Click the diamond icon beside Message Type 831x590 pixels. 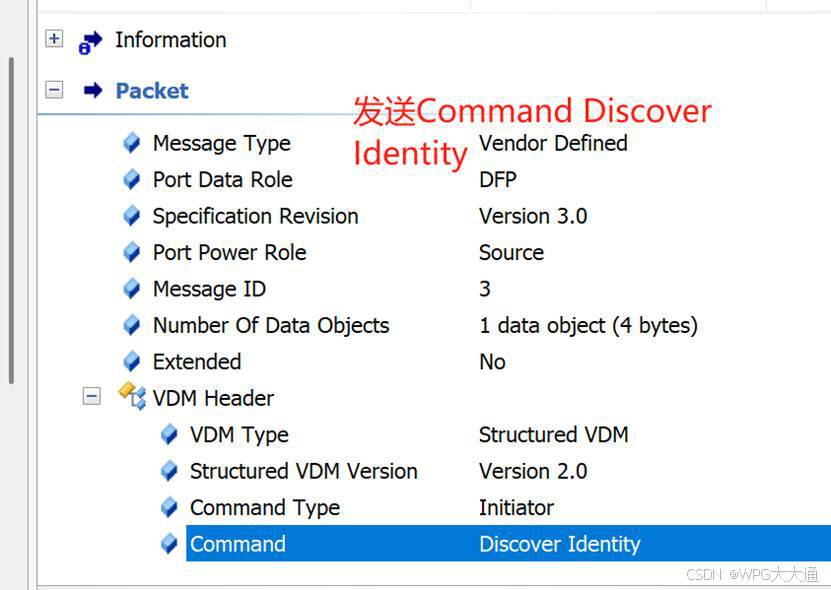(131, 143)
